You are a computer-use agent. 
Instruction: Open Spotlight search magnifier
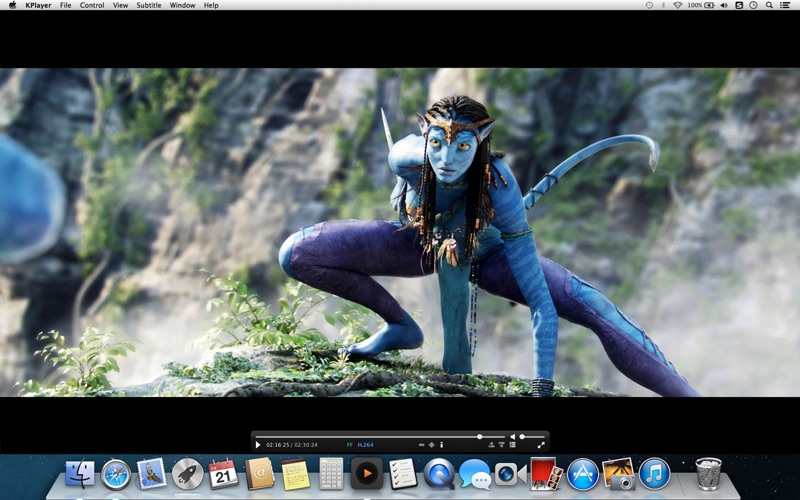[x=769, y=5]
